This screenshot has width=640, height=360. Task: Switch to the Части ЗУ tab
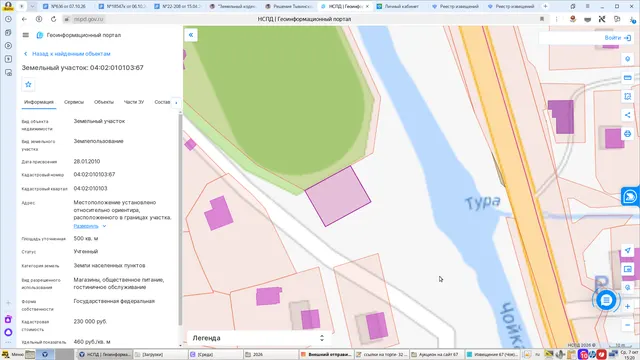[x=134, y=102]
